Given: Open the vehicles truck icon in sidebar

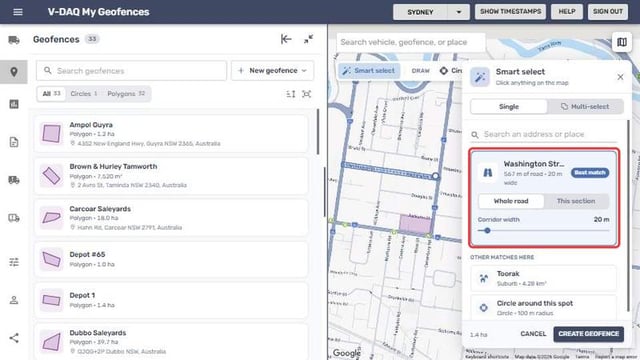Looking at the screenshot, I should (14, 40).
